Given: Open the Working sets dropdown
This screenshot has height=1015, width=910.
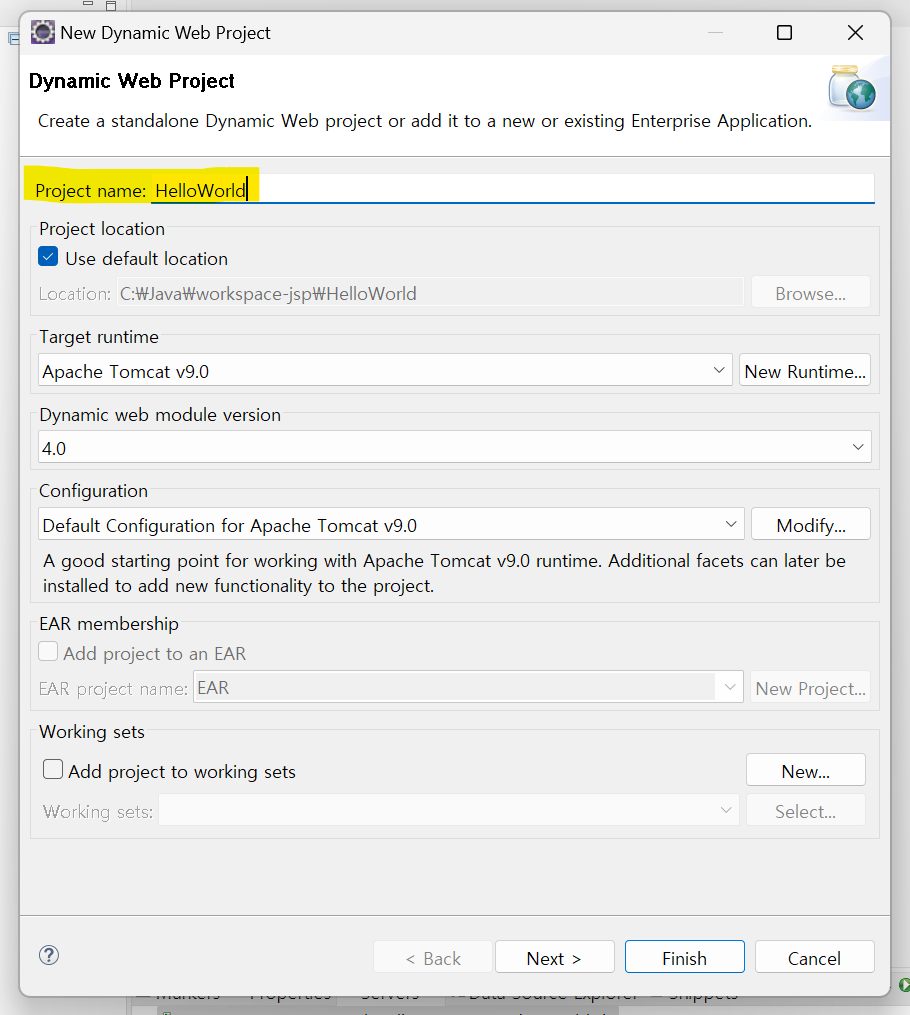Looking at the screenshot, I should pos(449,810).
